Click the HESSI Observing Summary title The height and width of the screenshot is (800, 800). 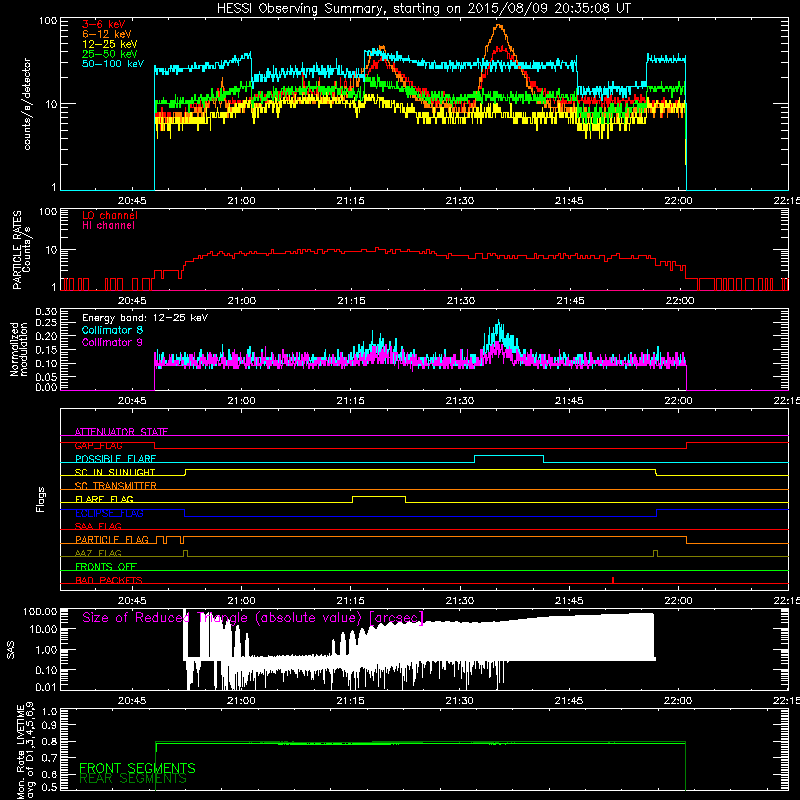(424, 9)
